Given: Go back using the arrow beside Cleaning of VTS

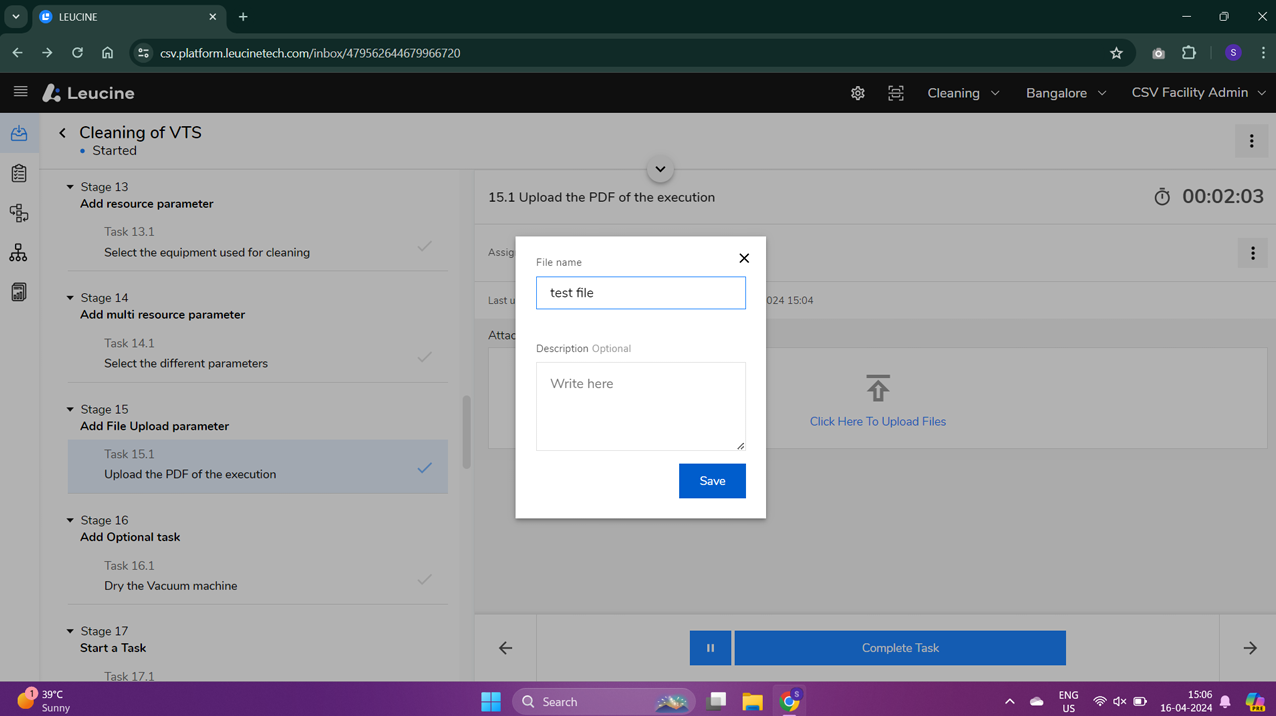Looking at the screenshot, I should 62,133.
